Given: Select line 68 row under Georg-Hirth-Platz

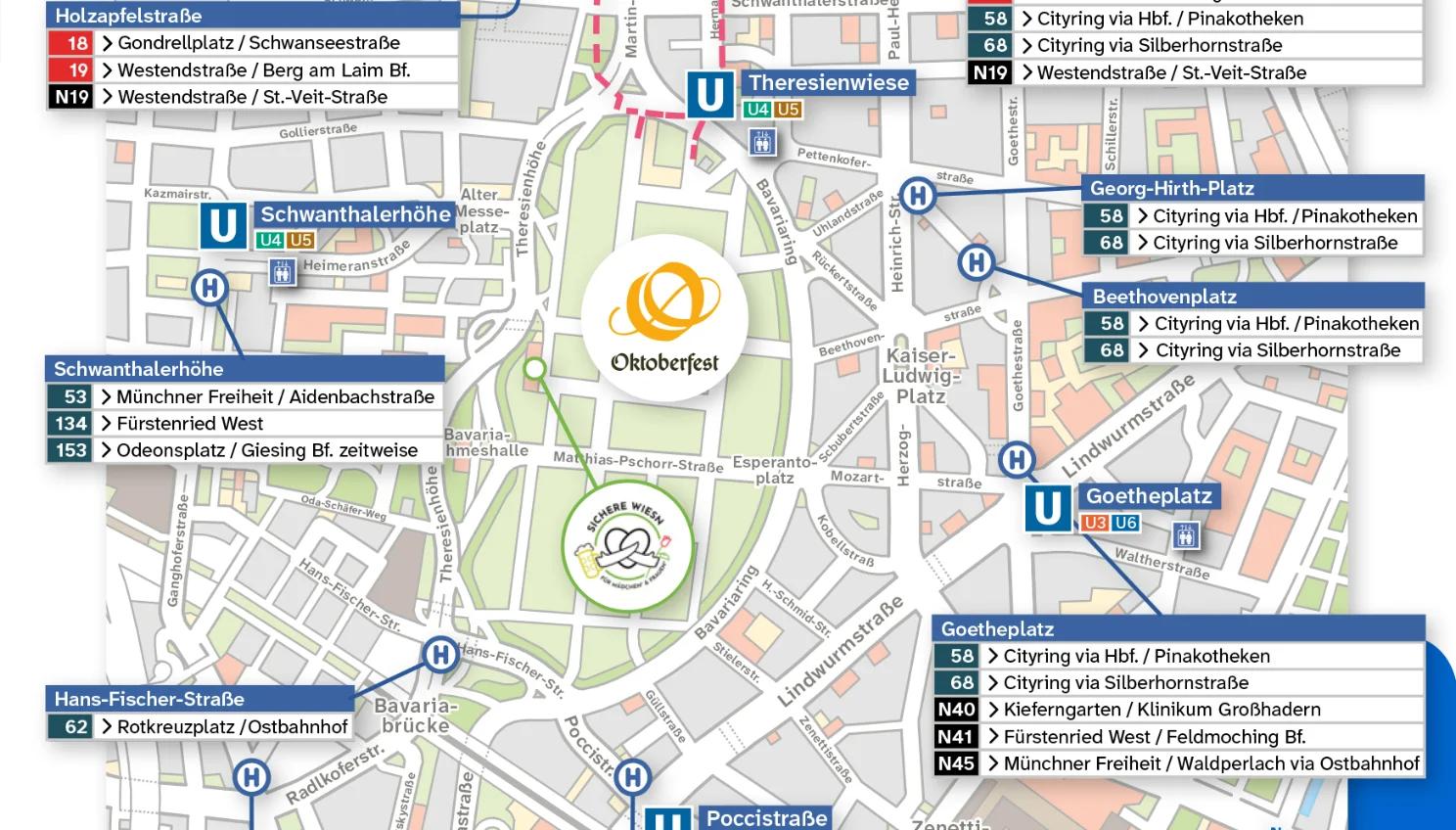Looking at the screenshot, I should coord(1253,243).
